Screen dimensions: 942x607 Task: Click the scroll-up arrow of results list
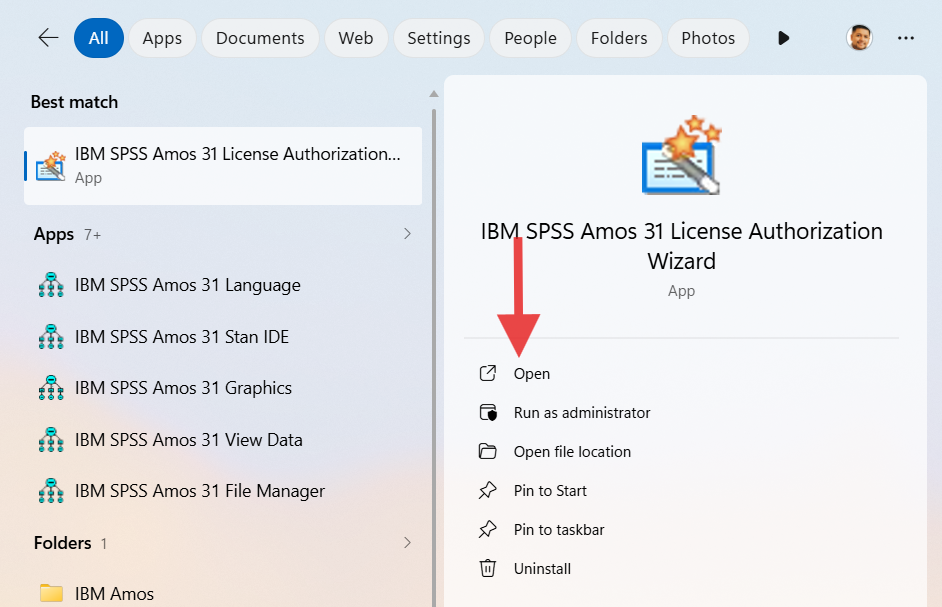[434, 94]
